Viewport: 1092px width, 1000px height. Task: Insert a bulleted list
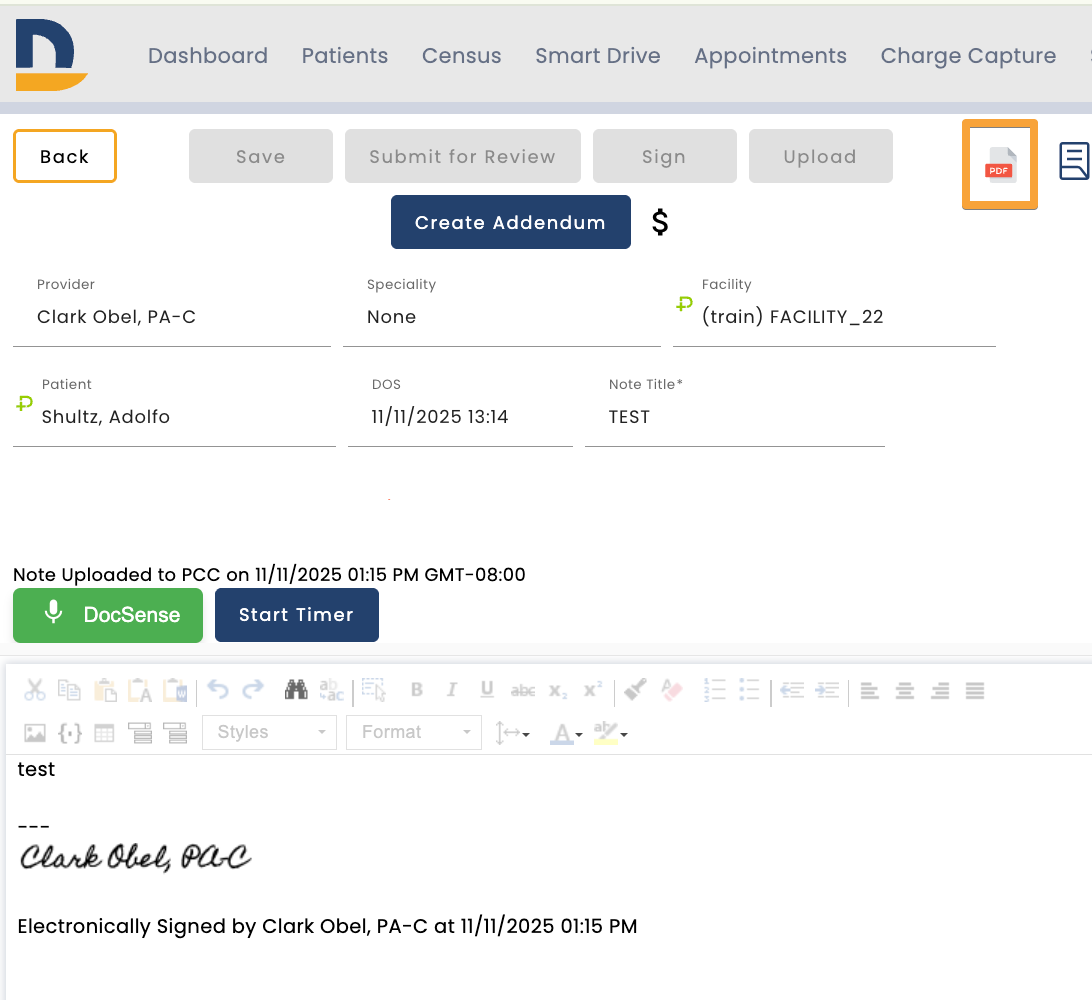[749, 690]
